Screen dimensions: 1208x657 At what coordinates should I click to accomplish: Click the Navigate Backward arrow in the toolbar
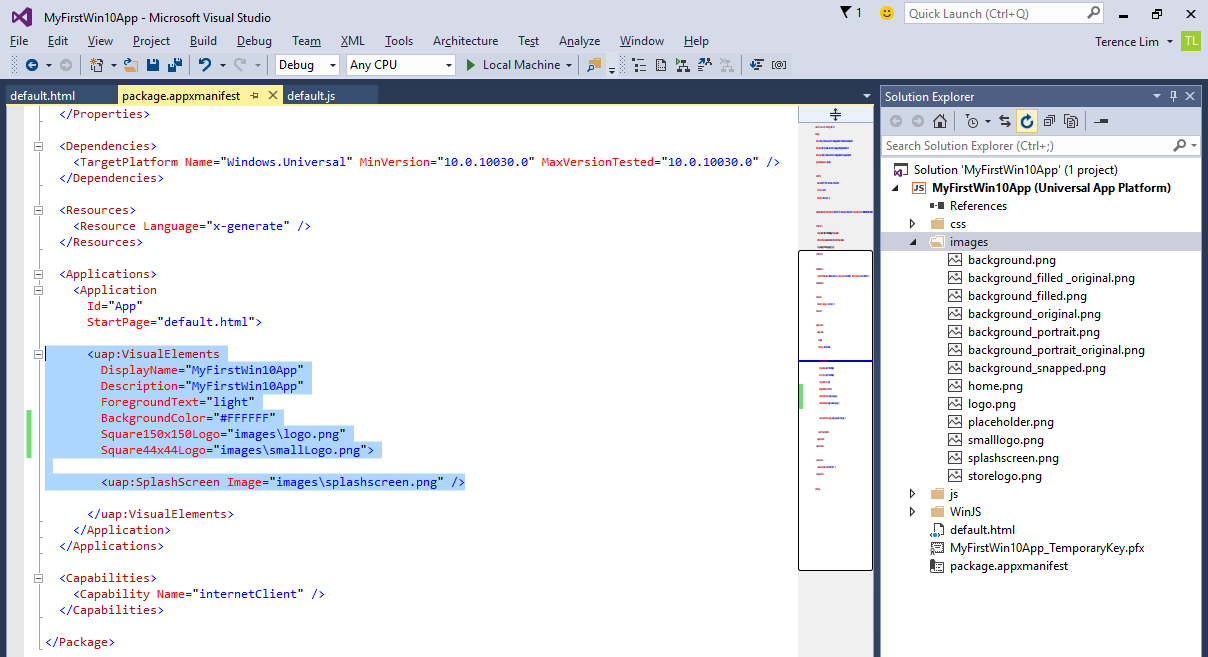click(31, 65)
